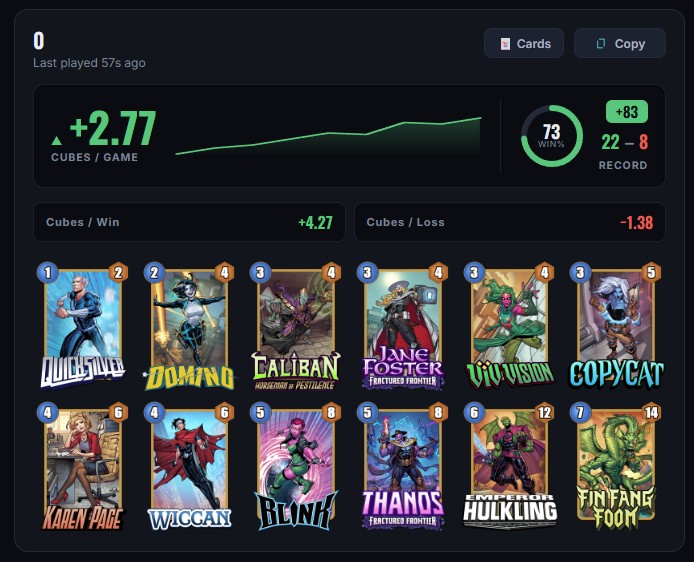Image resolution: width=694 pixels, height=562 pixels.
Task: Open the Emperor Hulkling card
Action: tap(510, 467)
